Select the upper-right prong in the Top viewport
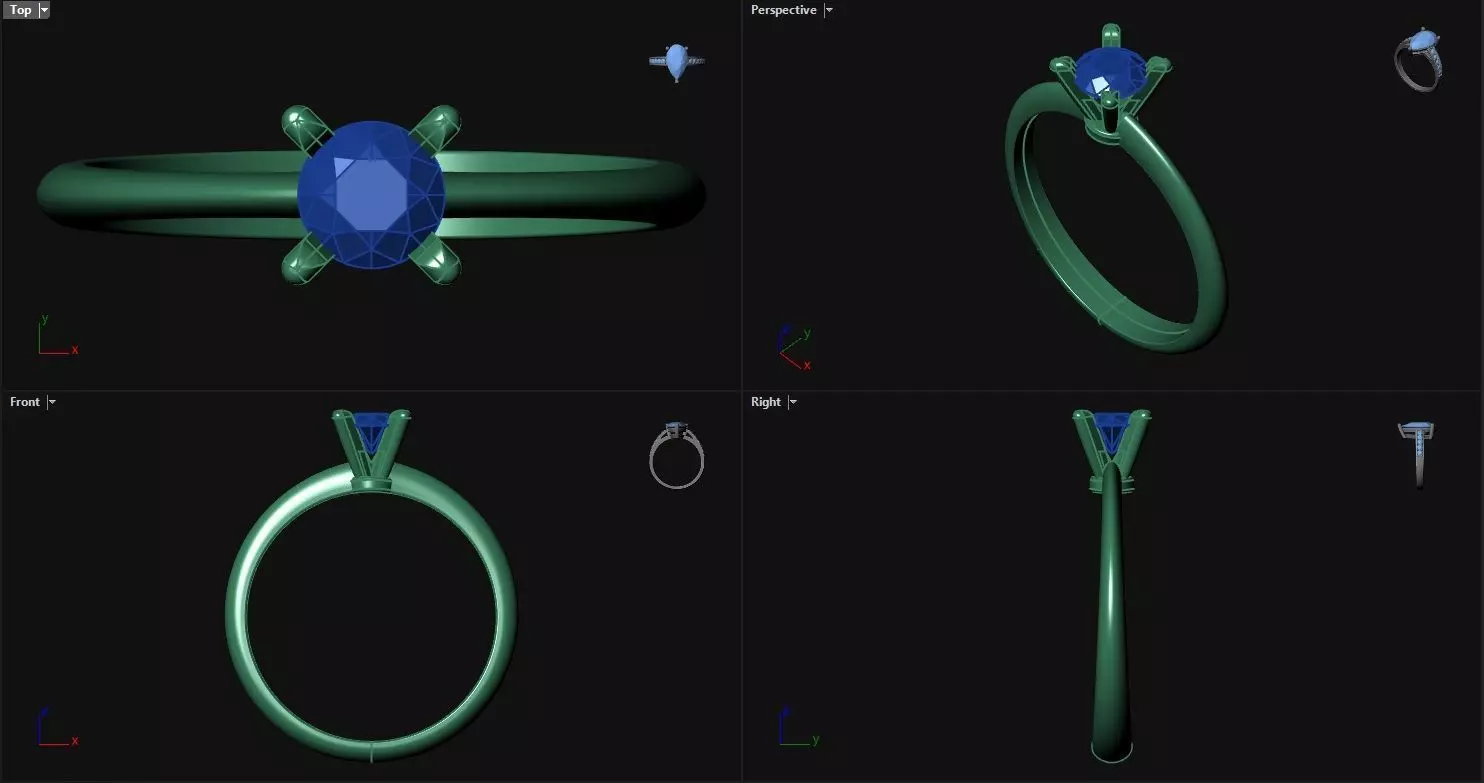 437,128
